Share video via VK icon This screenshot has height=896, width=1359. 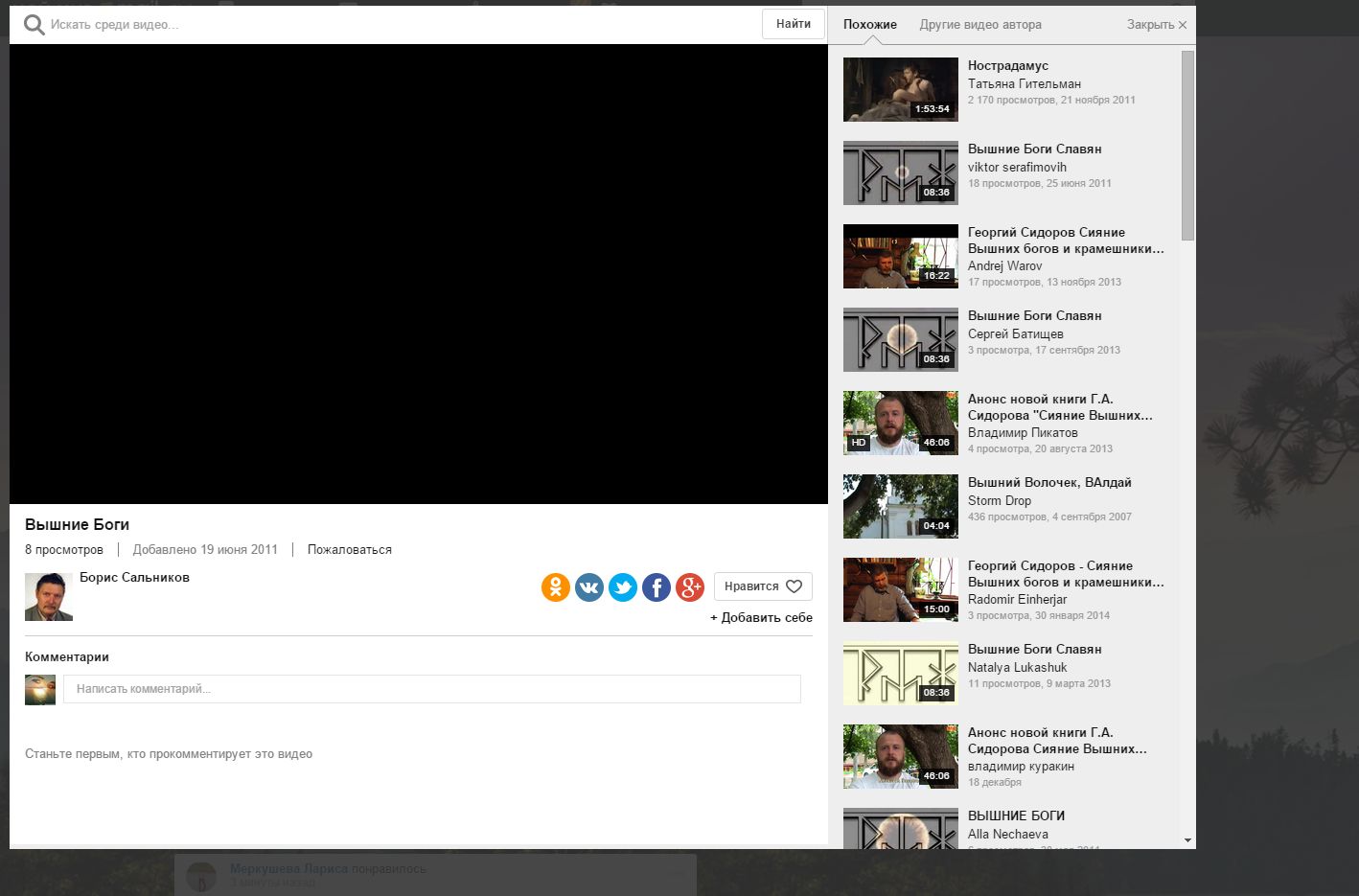pos(589,586)
